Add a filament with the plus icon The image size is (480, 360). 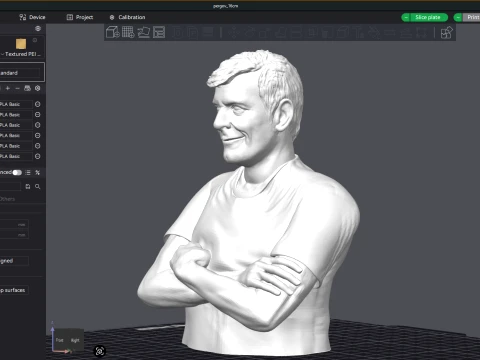[8, 88]
